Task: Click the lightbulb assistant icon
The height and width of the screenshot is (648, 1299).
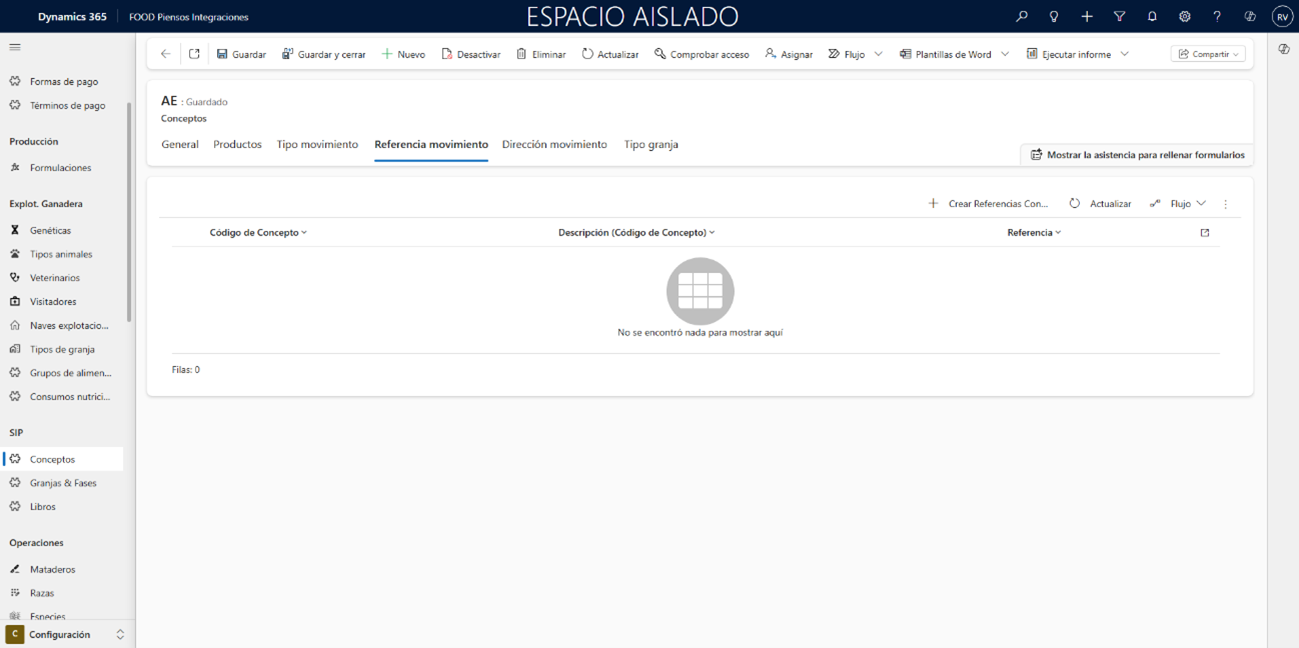Action: coord(1053,17)
